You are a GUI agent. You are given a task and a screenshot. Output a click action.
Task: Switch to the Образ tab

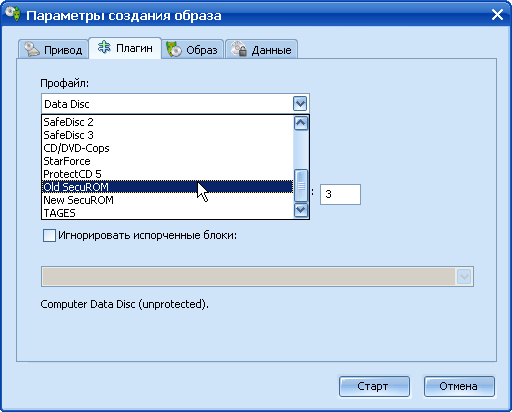click(192, 49)
